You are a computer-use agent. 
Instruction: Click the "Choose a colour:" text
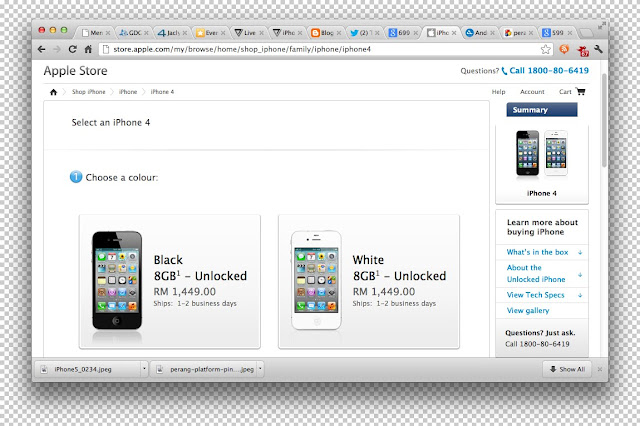click(122, 178)
